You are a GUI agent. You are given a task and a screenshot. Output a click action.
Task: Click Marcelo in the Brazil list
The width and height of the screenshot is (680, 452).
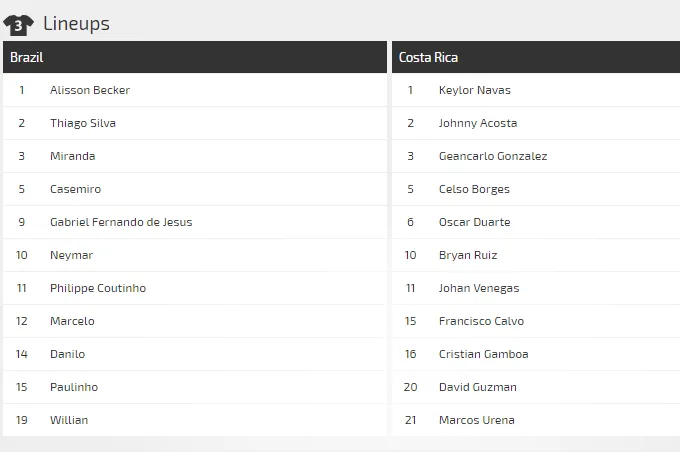click(x=72, y=321)
